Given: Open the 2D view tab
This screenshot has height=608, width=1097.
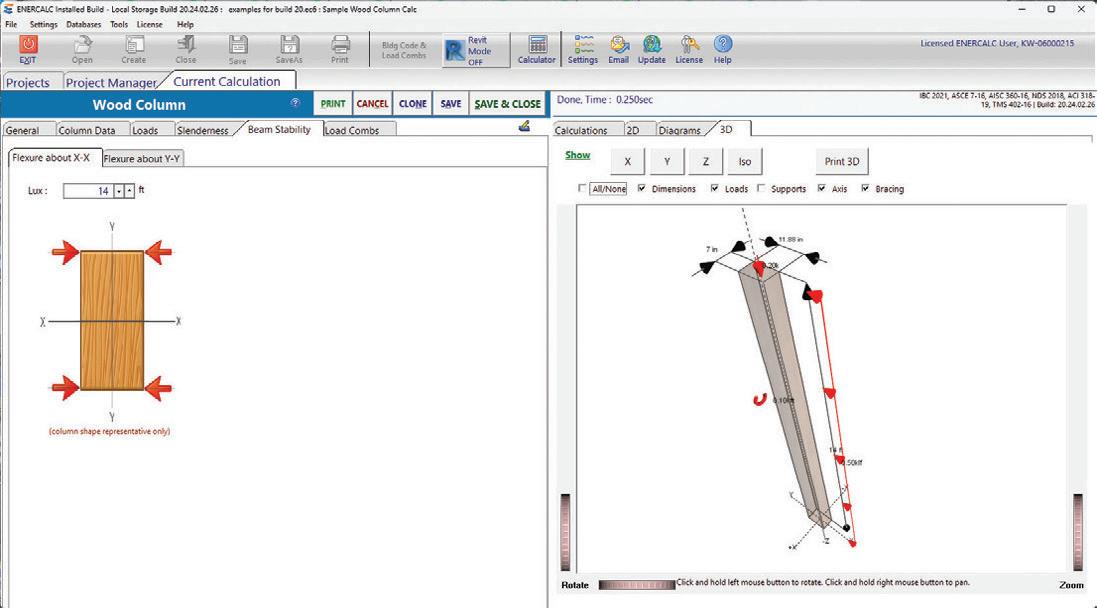Looking at the screenshot, I should [x=633, y=130].
